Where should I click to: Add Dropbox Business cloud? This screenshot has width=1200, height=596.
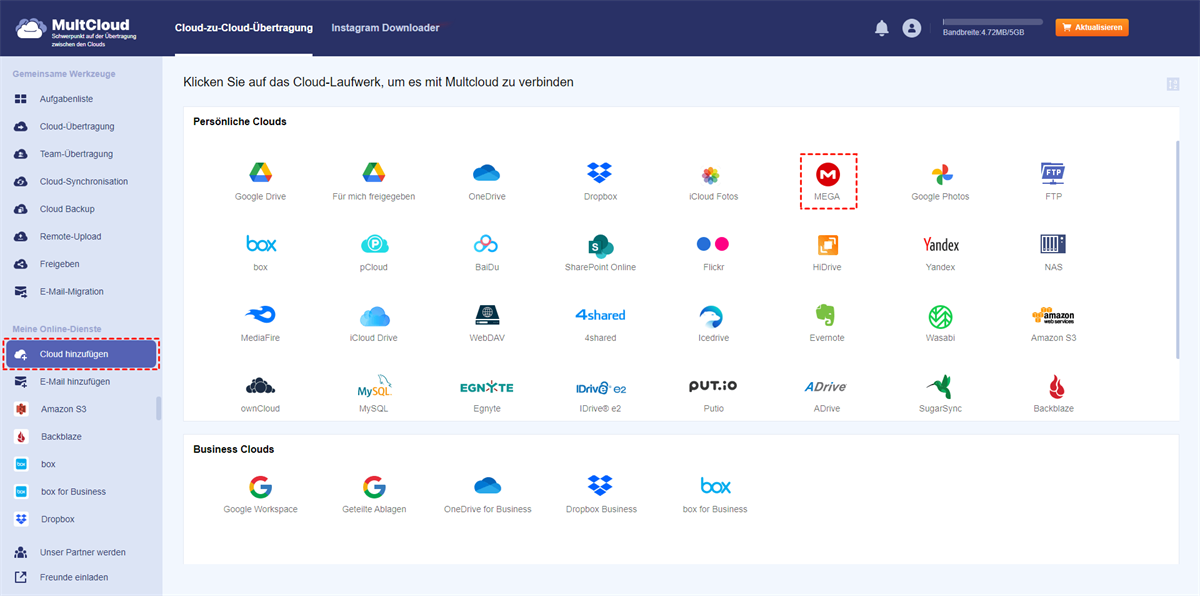(601, 486)
